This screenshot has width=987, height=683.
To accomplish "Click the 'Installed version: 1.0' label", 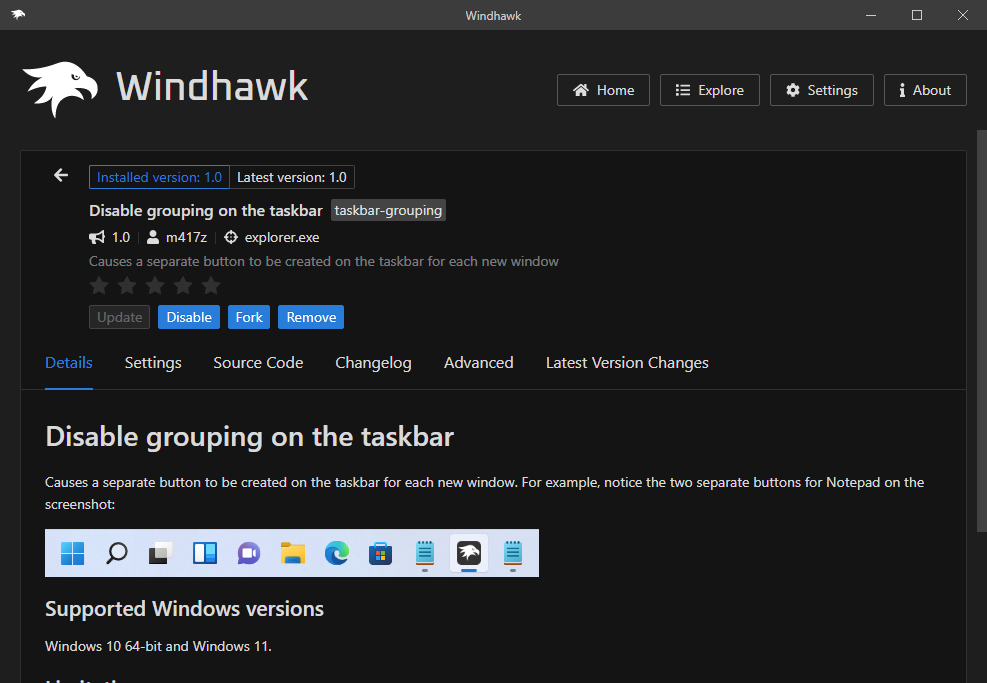I will click(x=159, y=177).
